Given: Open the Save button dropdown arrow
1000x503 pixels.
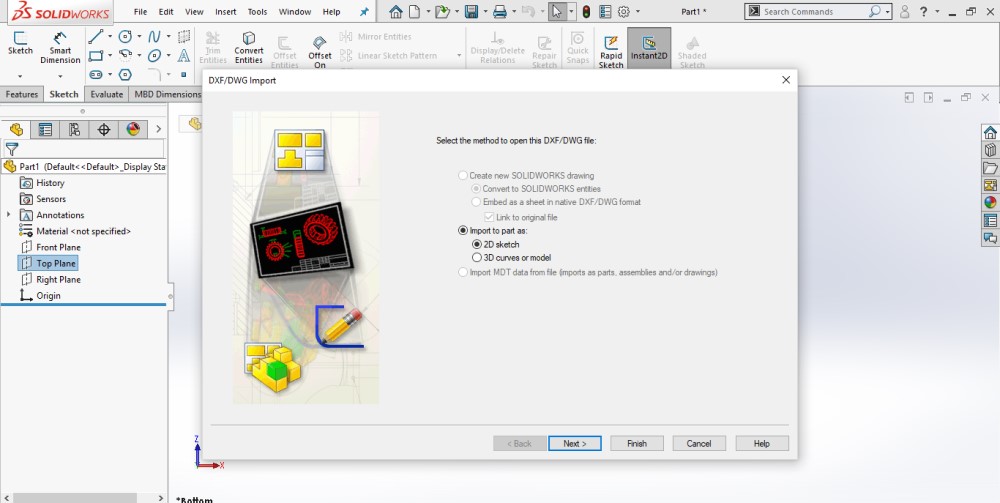Looking at the screenshot, I should point(485,11).
